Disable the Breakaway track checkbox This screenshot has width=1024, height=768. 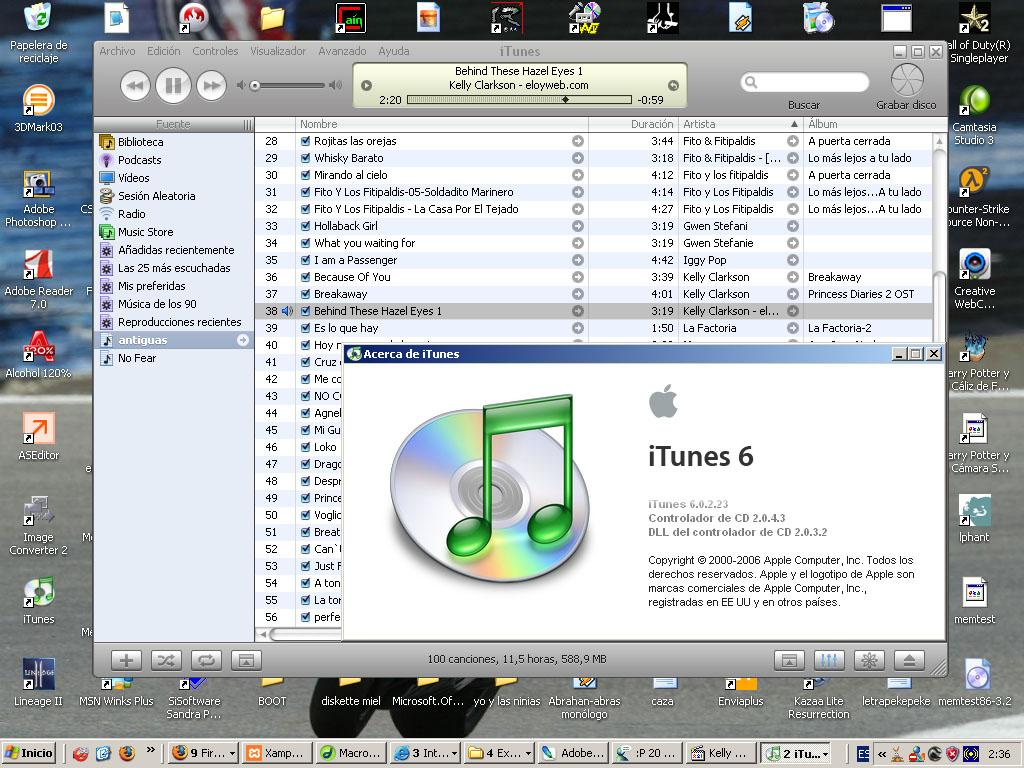pyautogui.click(x=306, y=294)
